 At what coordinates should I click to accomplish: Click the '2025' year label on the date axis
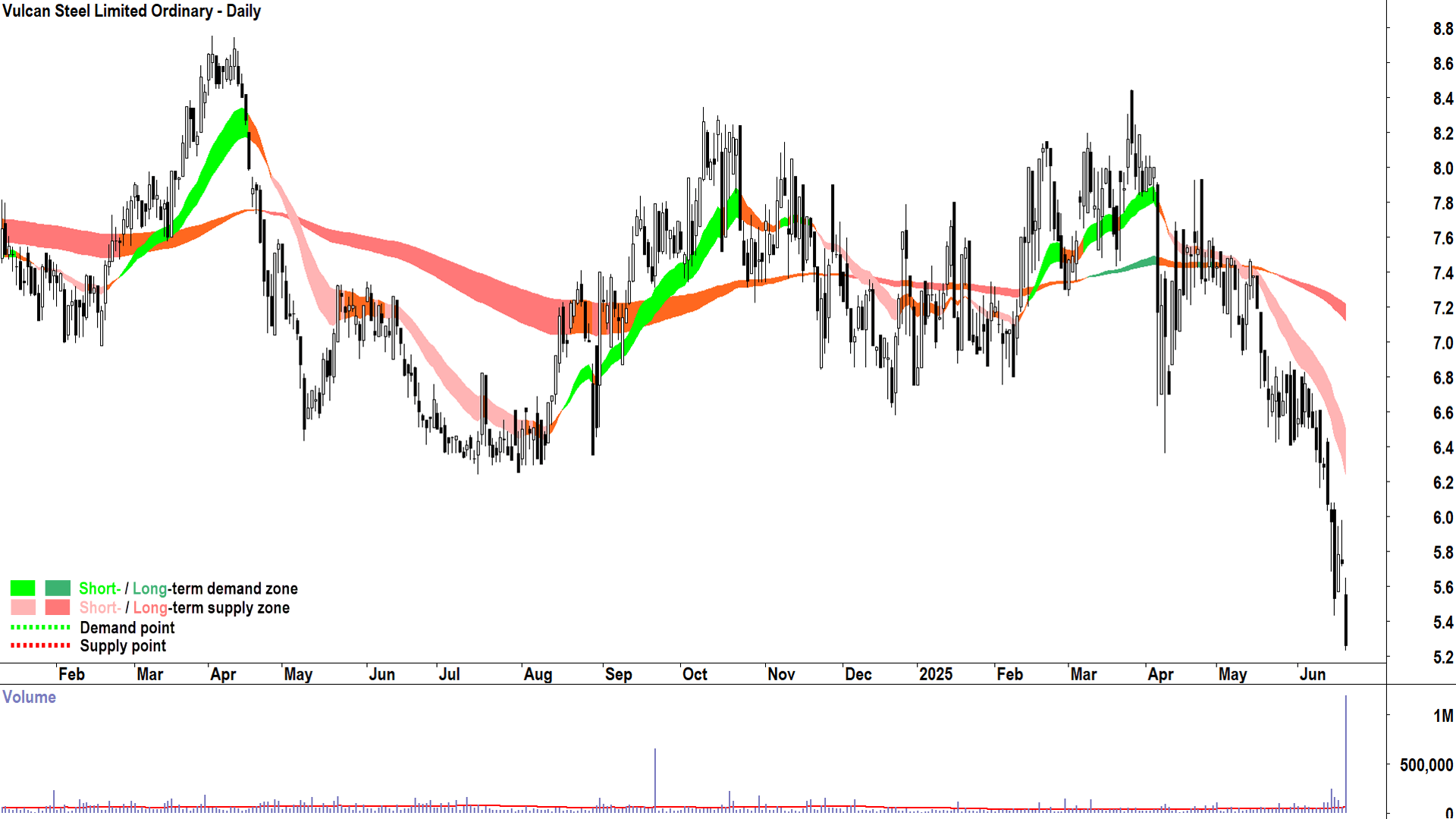point(935,674)
